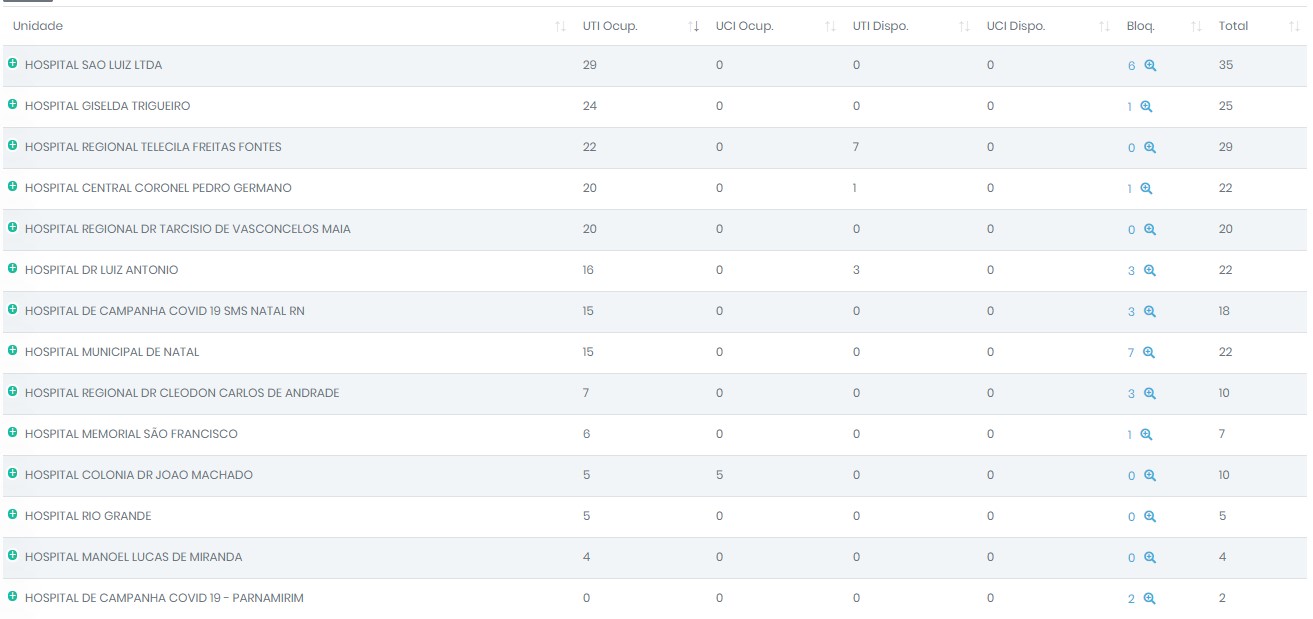Click blocked count 0 for Hospital Tarcisio Maia
Screen dimensions: 1313x619
click(x=1131, y=230)
